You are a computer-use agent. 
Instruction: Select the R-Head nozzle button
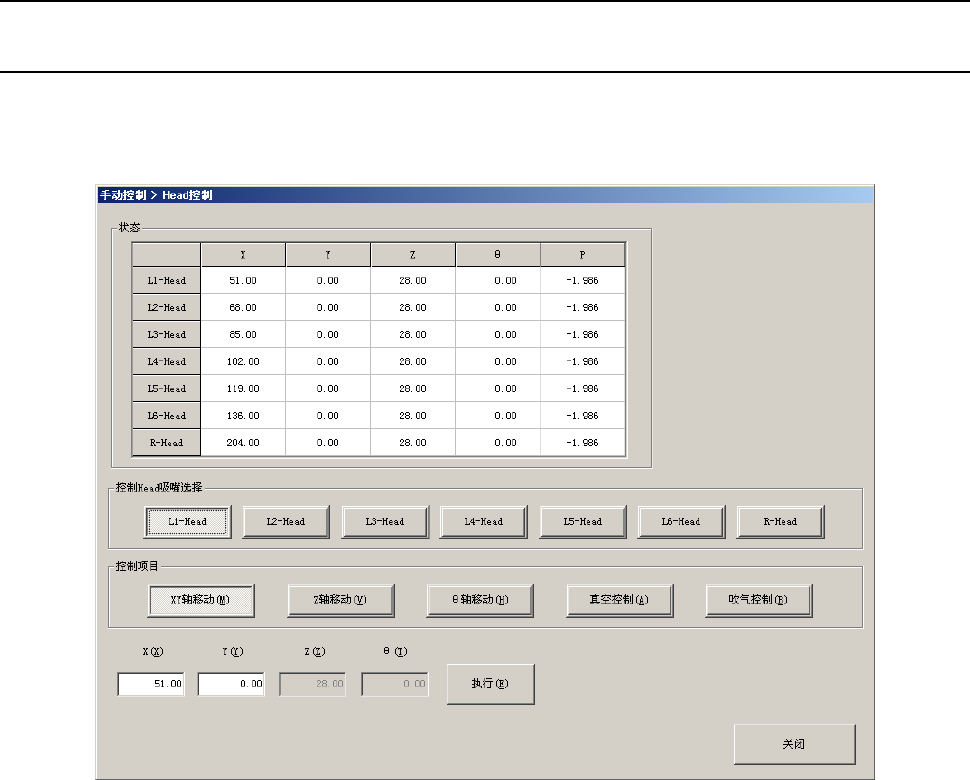pos(780,522)
